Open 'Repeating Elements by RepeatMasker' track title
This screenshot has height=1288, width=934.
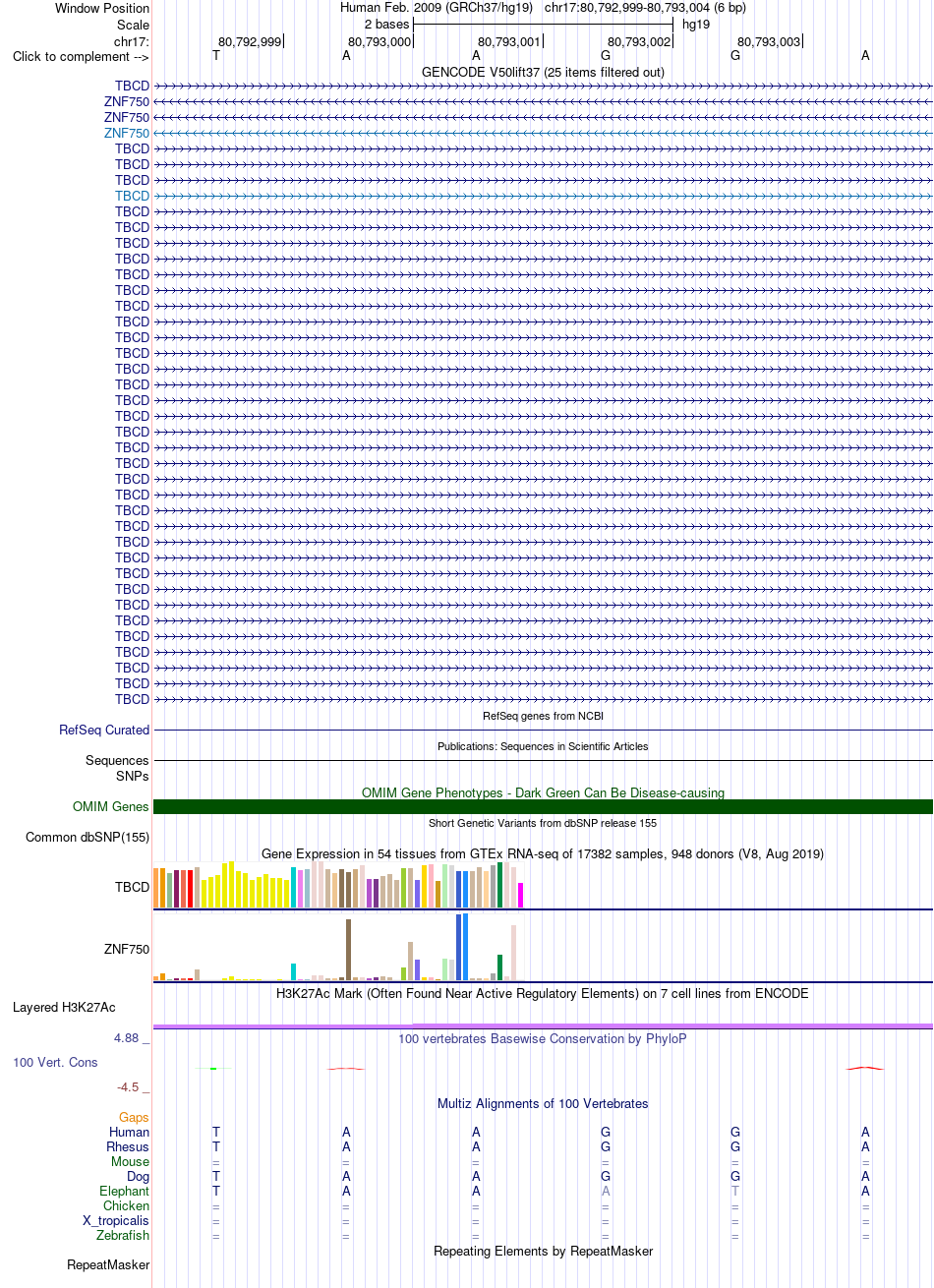543,1251
